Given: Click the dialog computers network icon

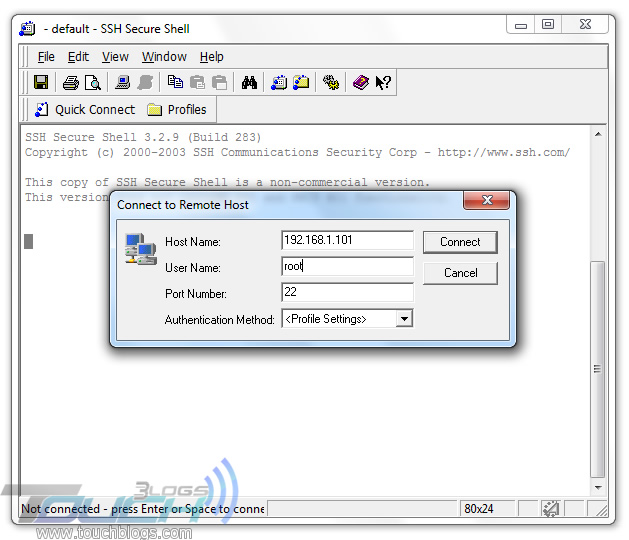Looking at the screenshot, I should click(140, 249).
